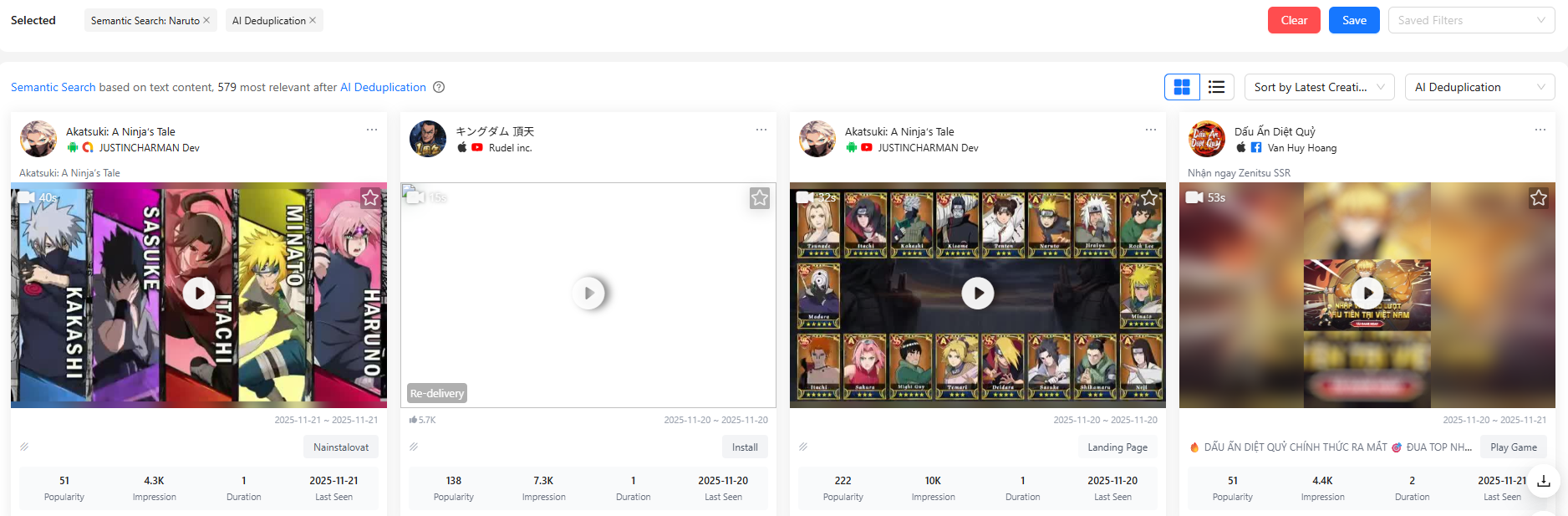This screenshot has width=1568, height=516.
Task: Click the 222 Popularity value
Action: 843,480
